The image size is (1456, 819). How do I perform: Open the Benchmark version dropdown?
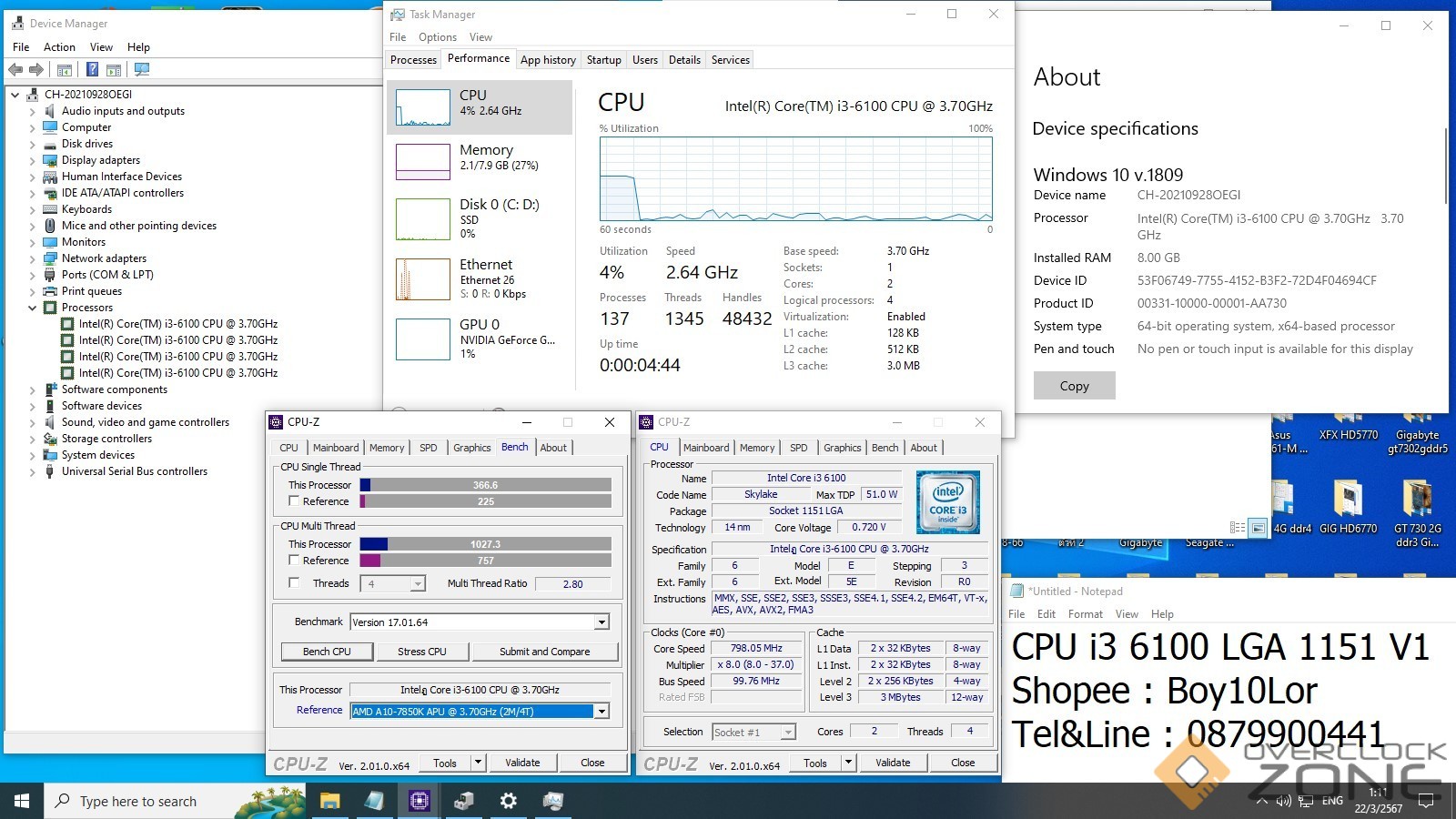click(x=602, y=622)
